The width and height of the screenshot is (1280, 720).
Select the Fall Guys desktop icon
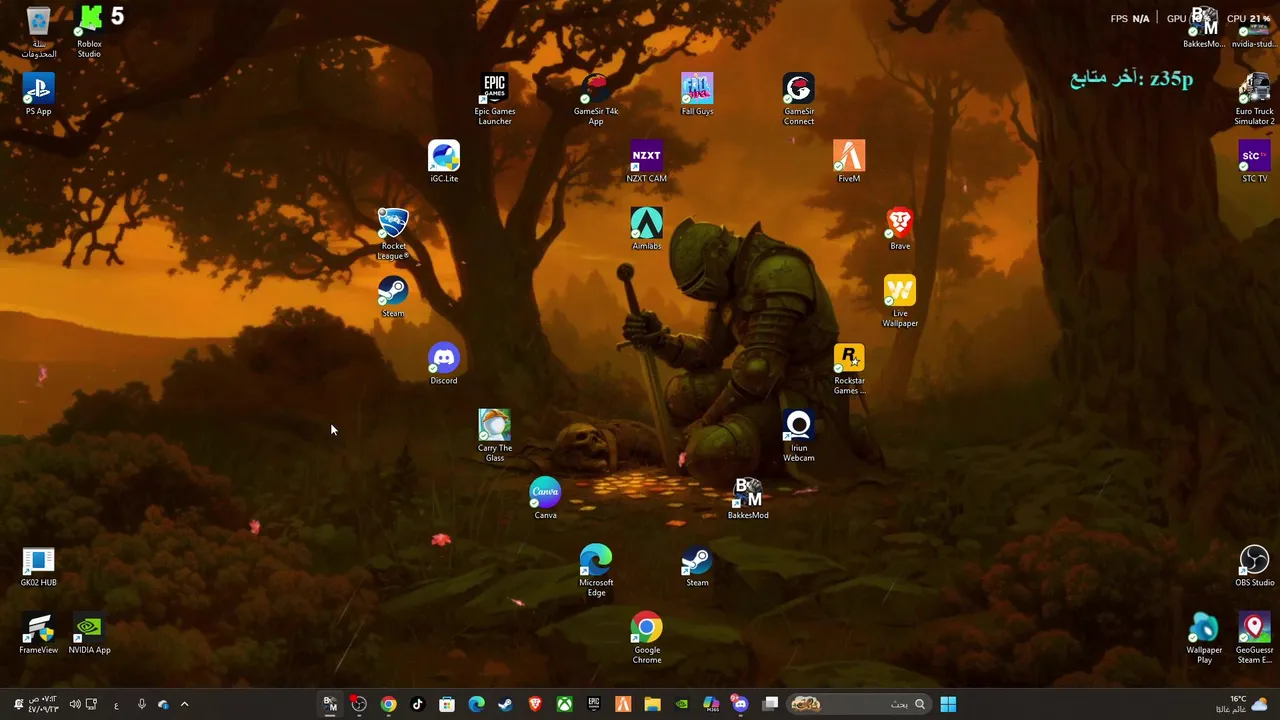697,95
